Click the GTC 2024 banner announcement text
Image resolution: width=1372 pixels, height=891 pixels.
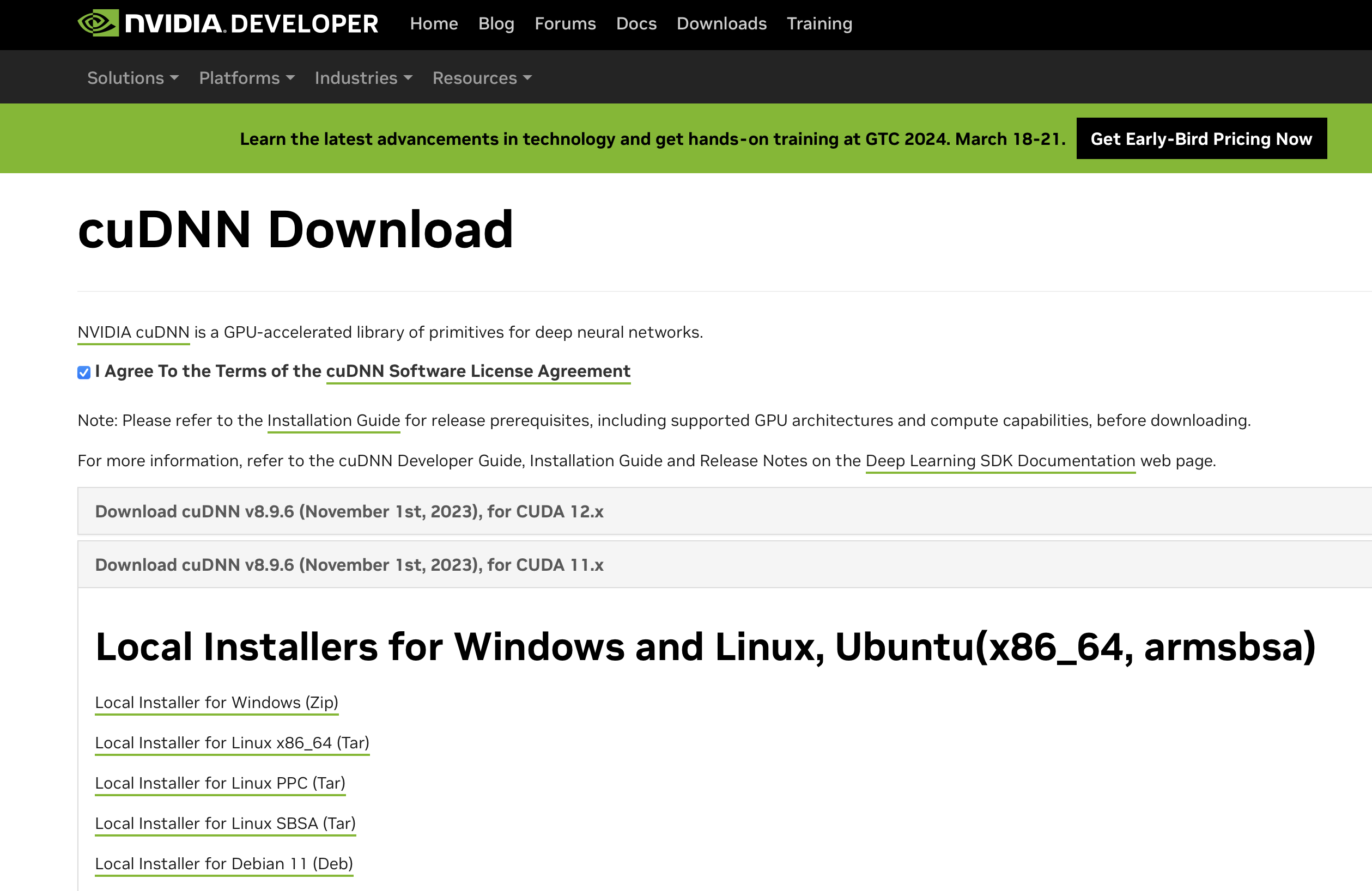[x=653, y=139]
